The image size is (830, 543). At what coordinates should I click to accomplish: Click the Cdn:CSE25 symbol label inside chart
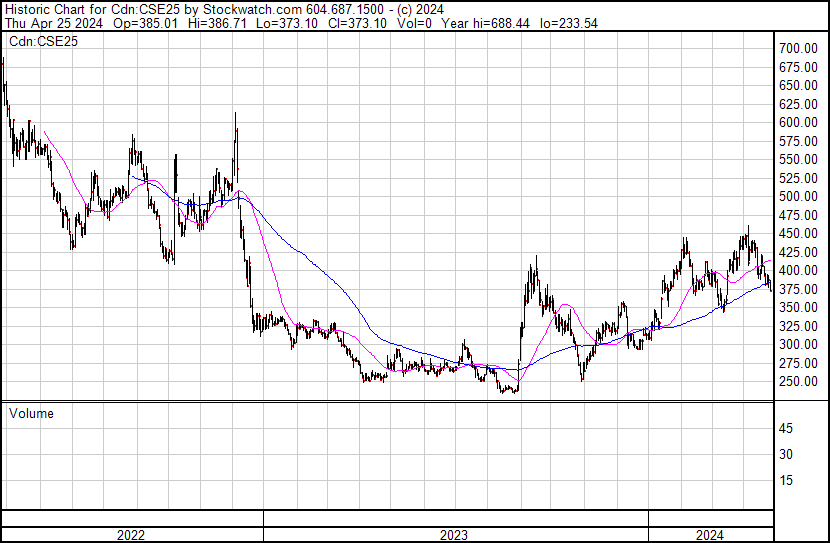coord(44,42)
